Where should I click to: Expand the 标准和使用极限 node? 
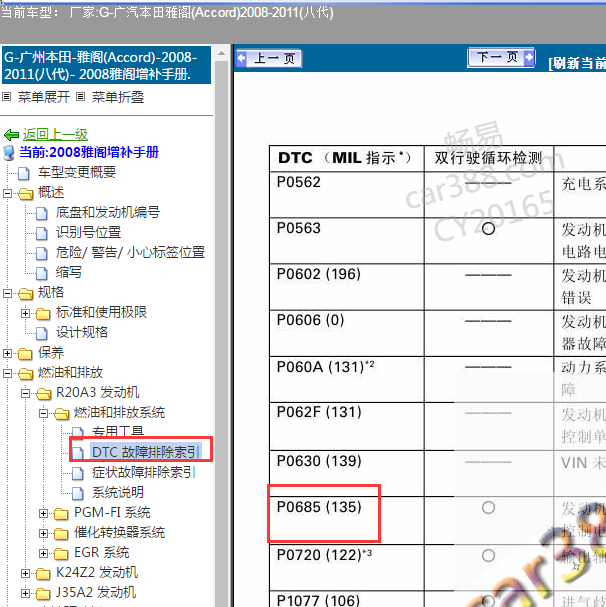click(x=25, y=313)
